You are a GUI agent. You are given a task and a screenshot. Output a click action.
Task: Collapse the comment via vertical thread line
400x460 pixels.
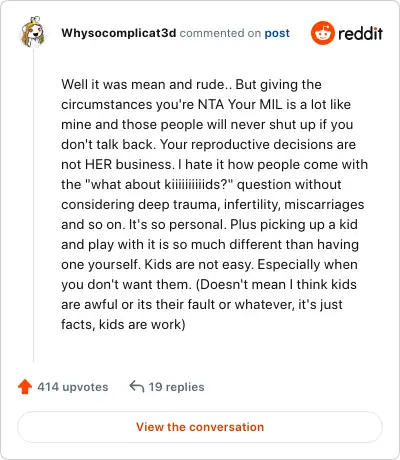tap(33, 205)
